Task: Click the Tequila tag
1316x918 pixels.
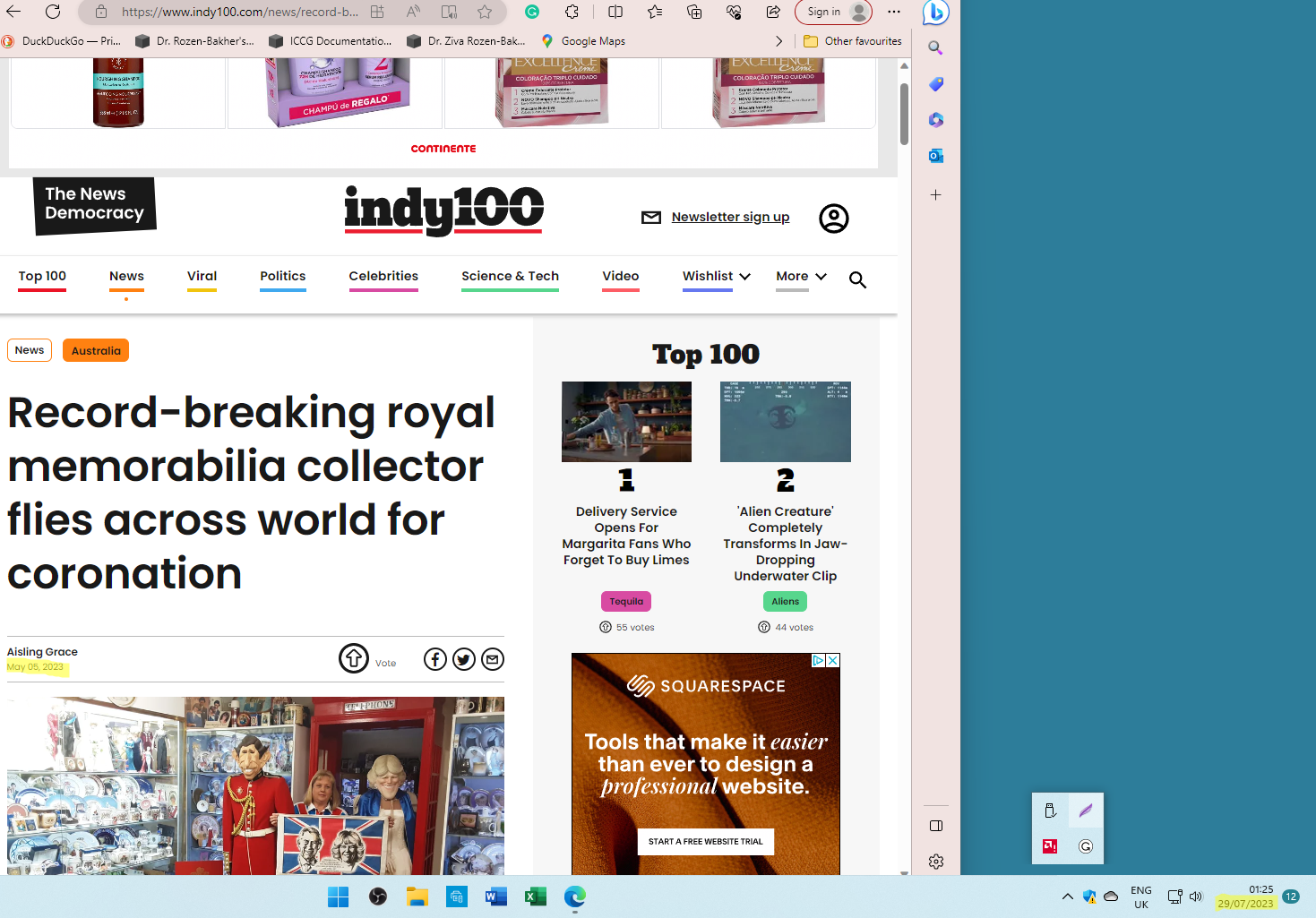Action: point(626,602)
